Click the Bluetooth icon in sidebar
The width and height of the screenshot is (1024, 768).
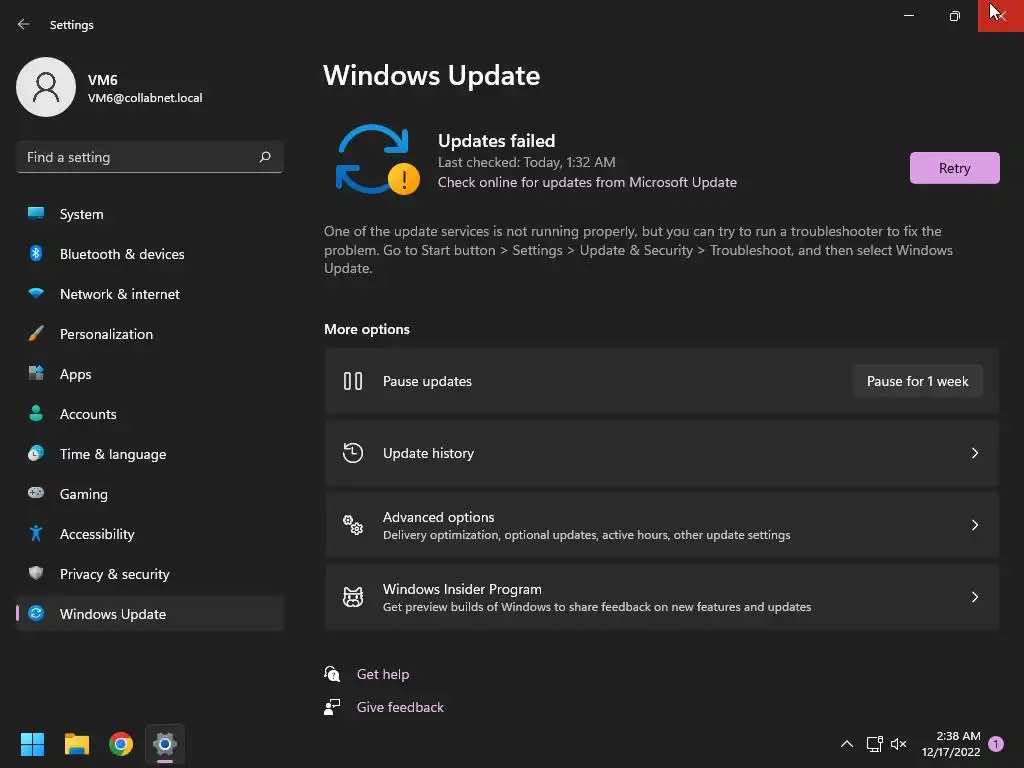point(36,253)
